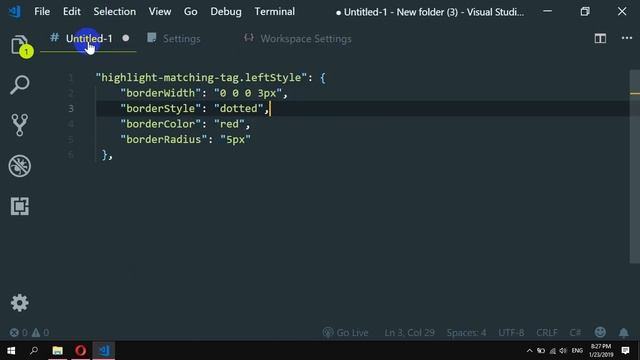Screen dimensions: 640x360
Task: Change language mode via C# indicator
Action: [x=575, y=333]
